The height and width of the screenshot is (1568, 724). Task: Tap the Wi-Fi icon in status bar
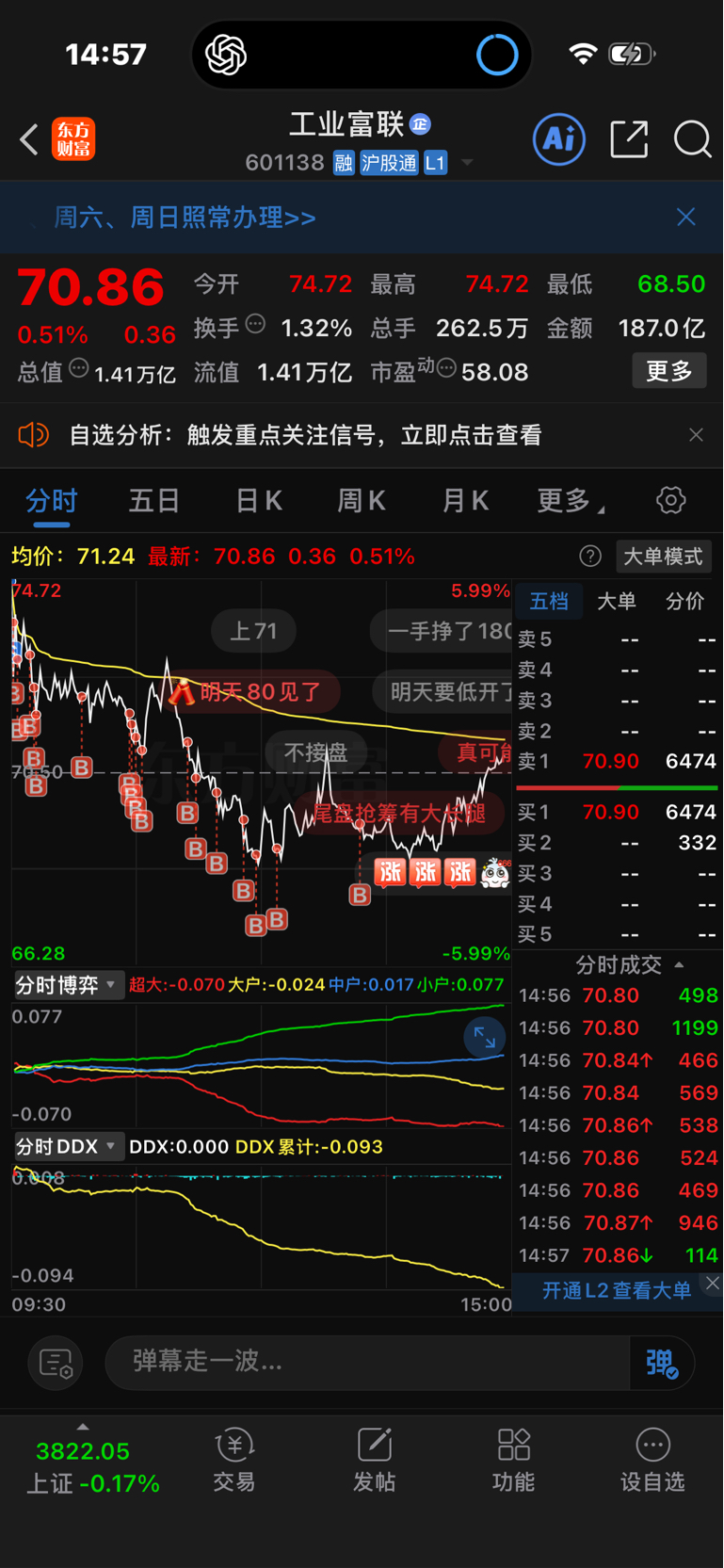[584, 54]
